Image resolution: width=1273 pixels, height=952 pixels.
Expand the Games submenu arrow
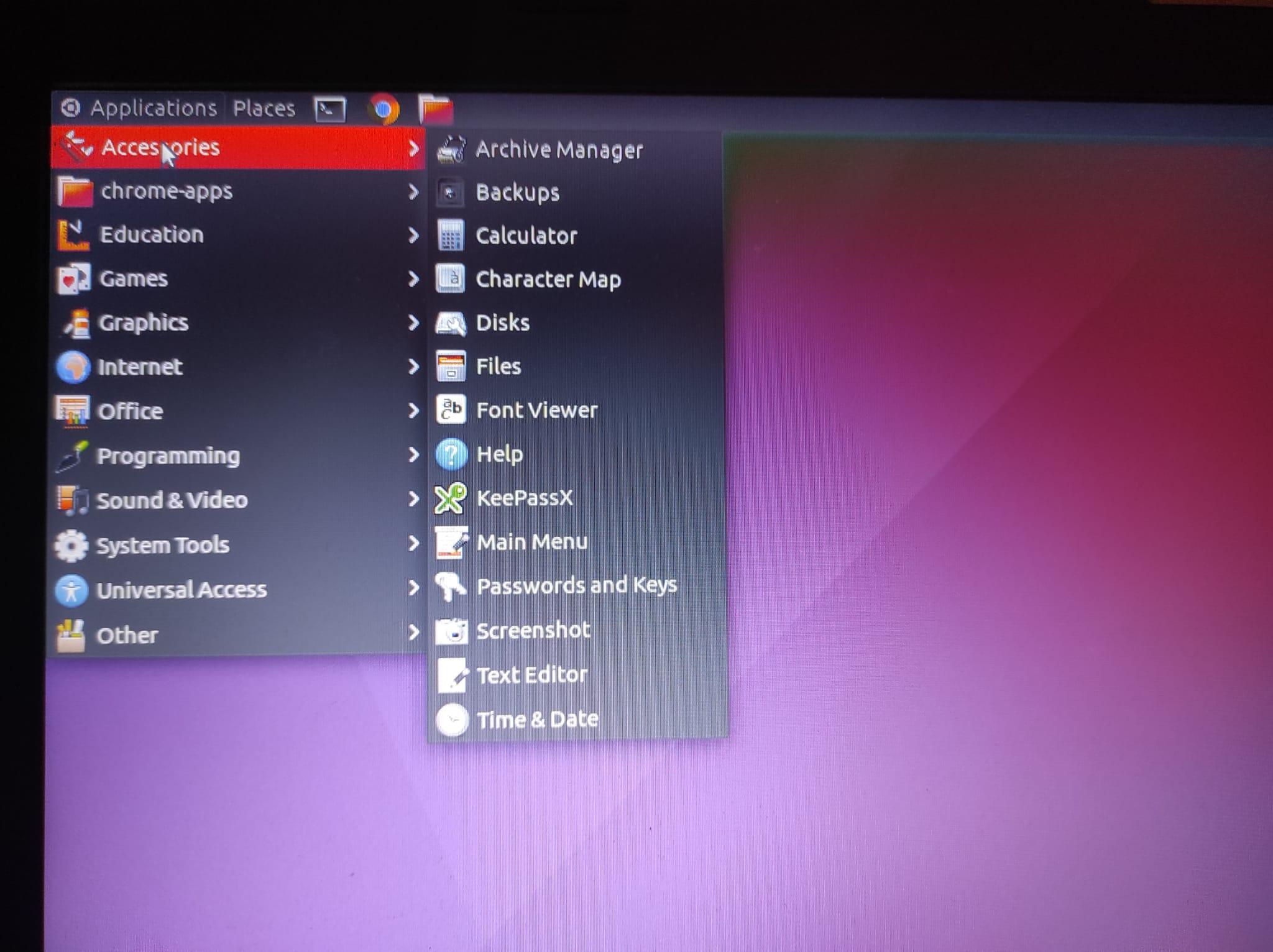pyautogui.click(x=413, y=279)
